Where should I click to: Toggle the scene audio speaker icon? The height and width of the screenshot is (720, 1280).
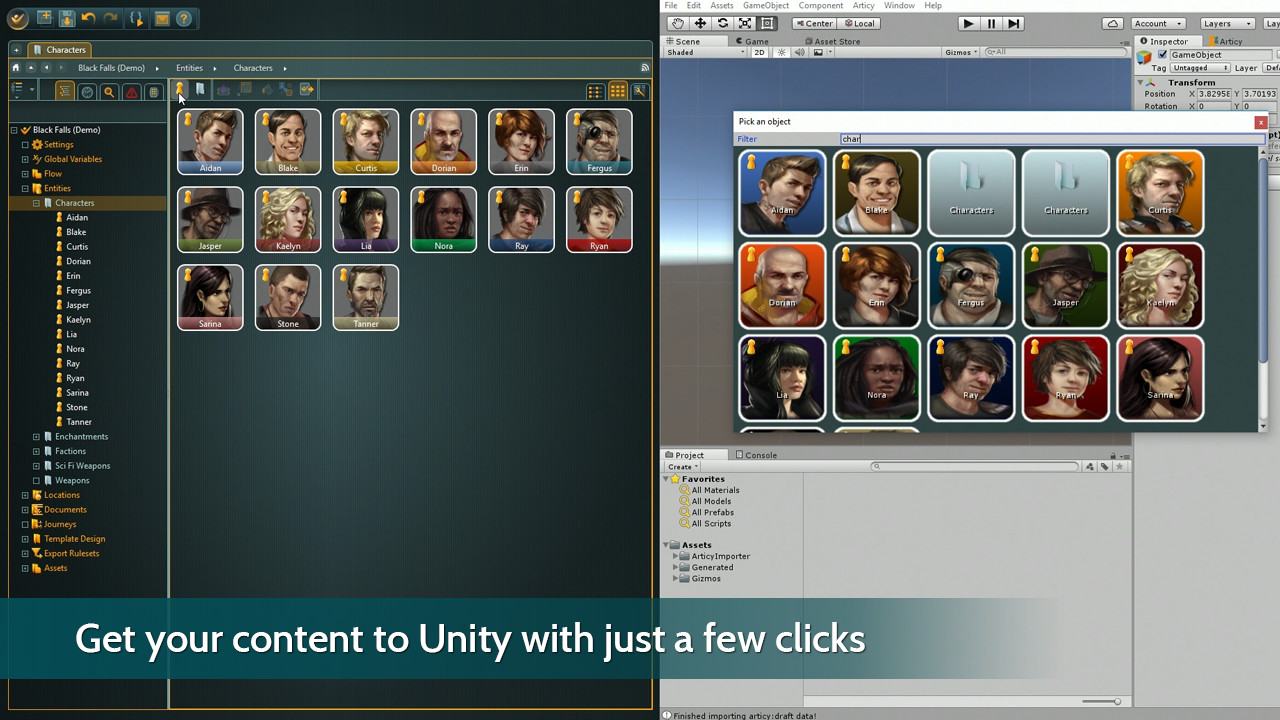[x=799, y=52]
